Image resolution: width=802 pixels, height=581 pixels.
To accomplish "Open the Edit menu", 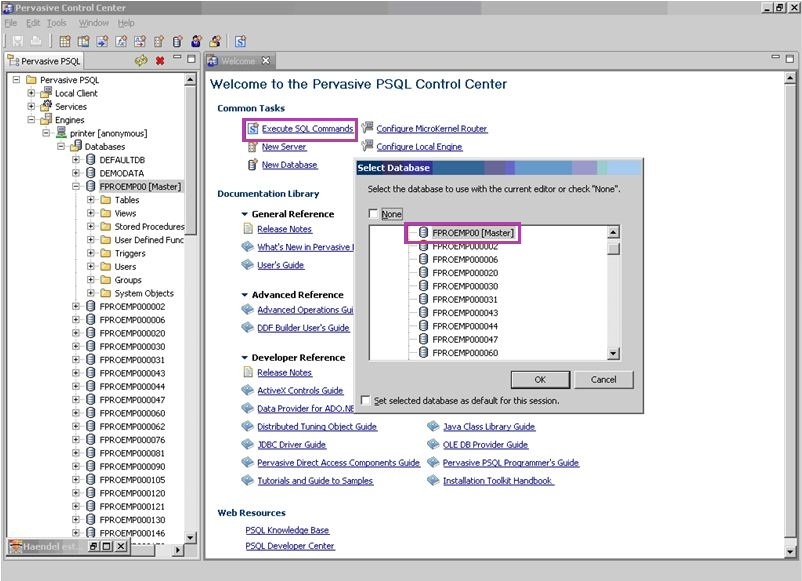I will [33, 23].
